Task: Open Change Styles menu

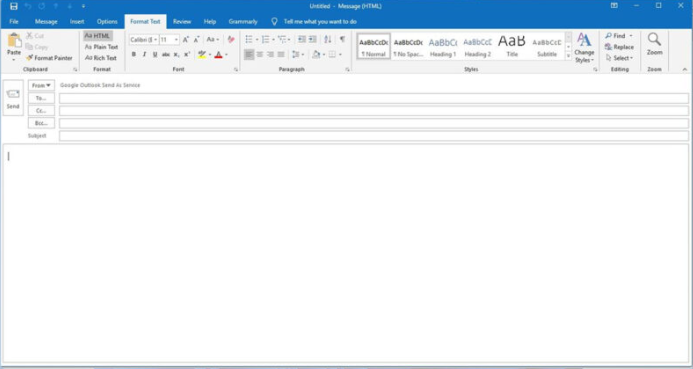Action: tap(584, 48)
